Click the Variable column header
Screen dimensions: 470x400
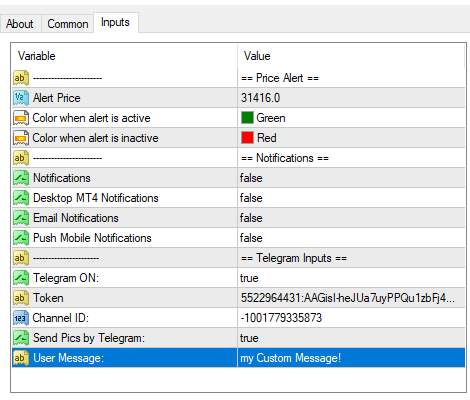pyautogui.click(x=124, y=56)
